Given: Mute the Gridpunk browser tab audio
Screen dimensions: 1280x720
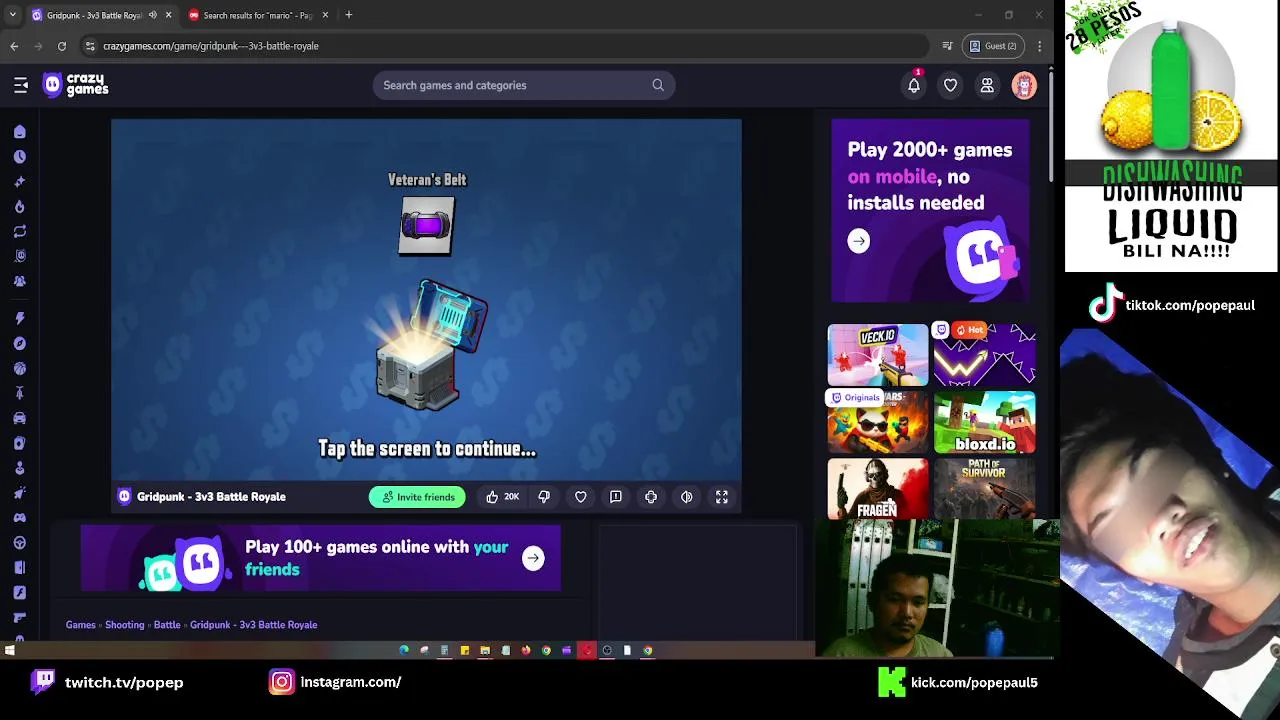Looking at the screenshot, I should pos(153,15).
